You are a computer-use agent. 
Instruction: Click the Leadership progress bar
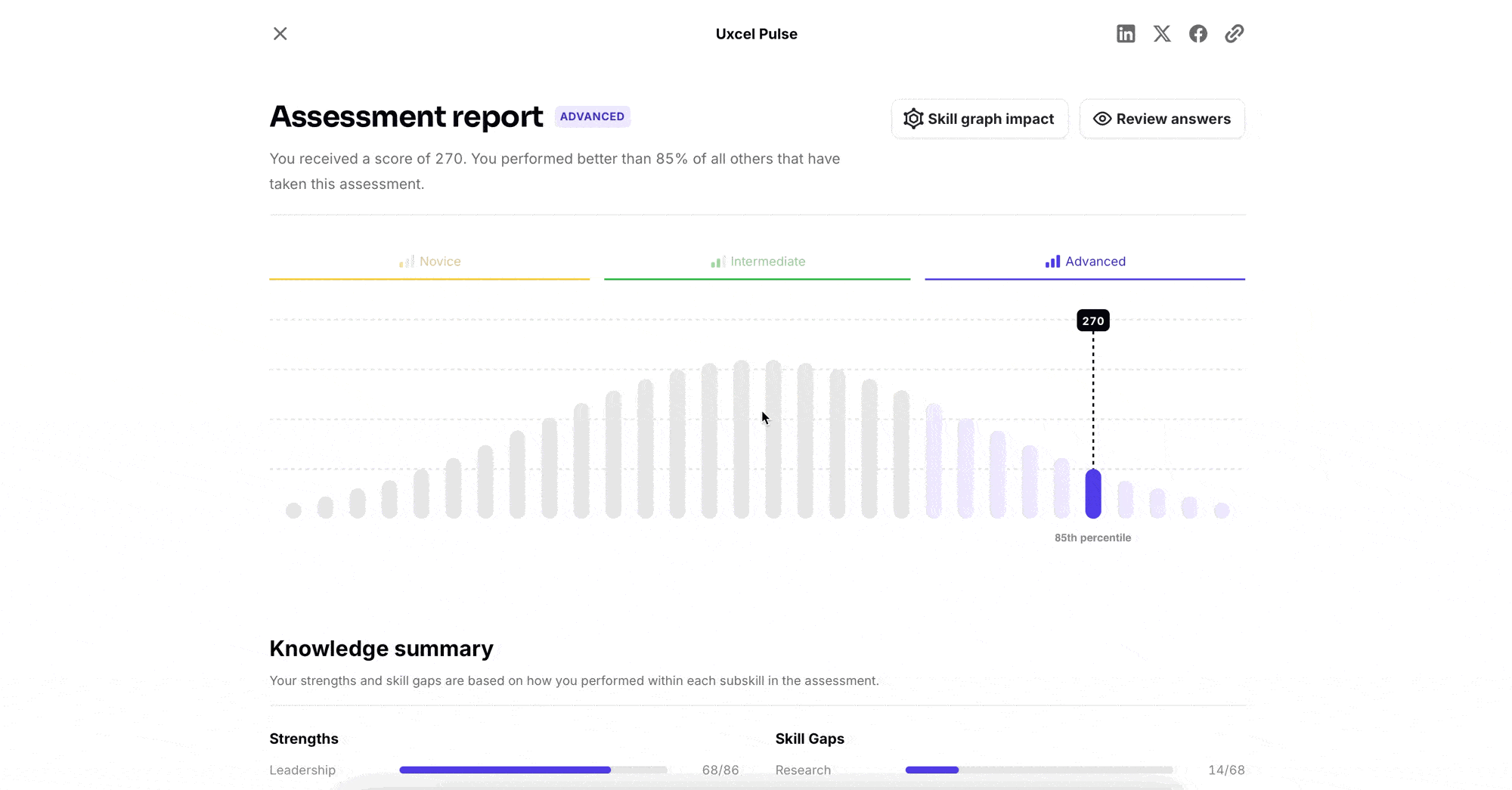(533, 770)
